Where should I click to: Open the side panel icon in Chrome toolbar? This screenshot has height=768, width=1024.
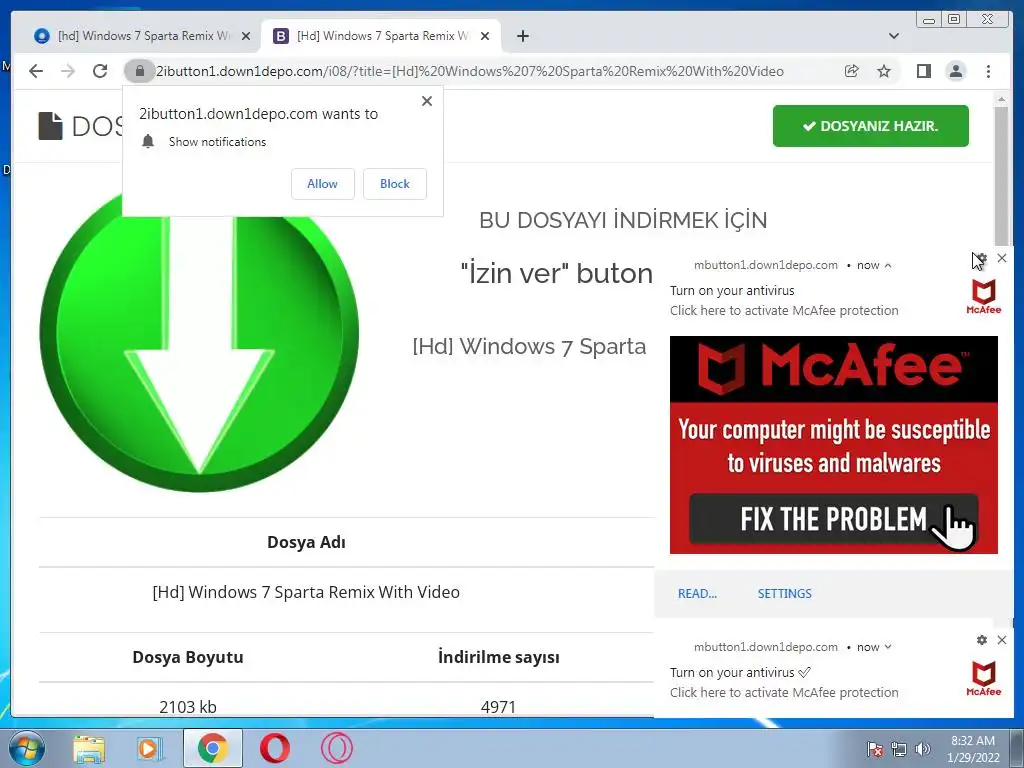[x=923, y=71]
